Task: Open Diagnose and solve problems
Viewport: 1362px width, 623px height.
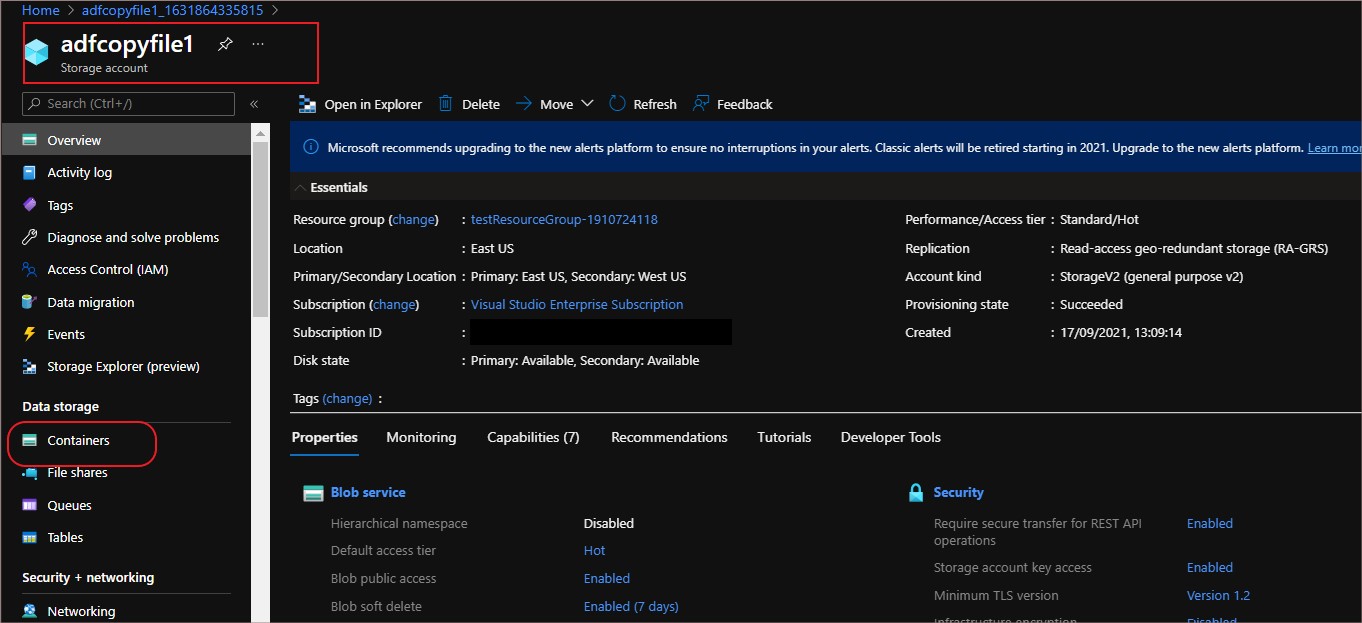Action: (133, 237)
